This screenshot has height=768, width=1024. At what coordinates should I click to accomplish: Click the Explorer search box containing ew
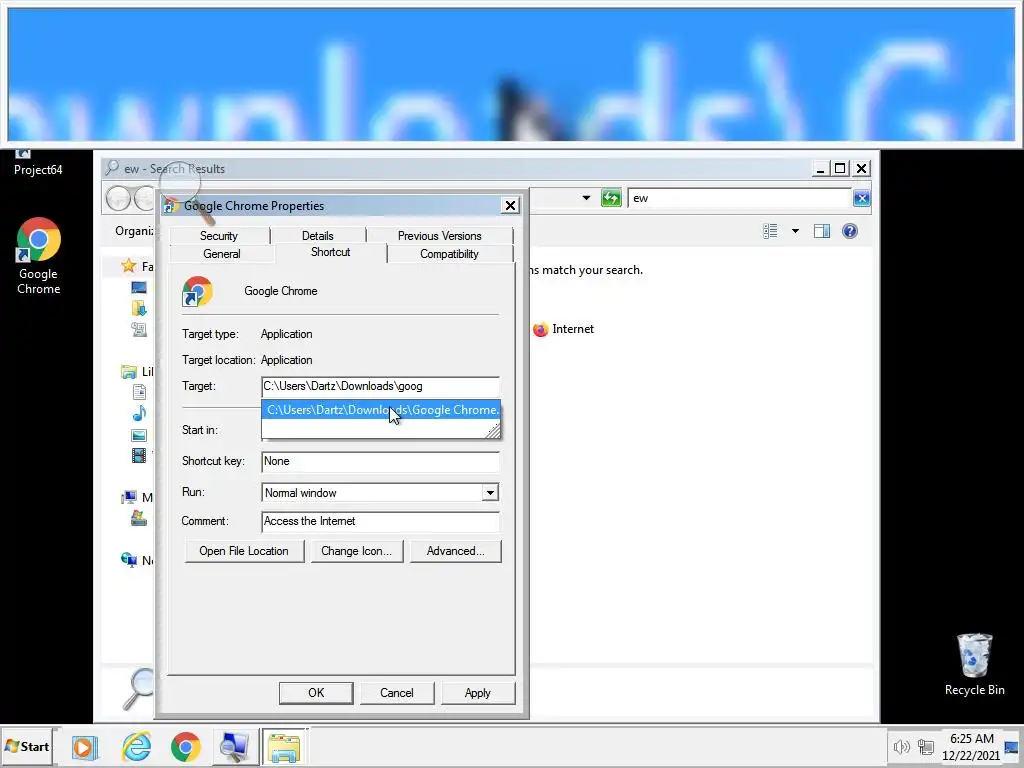click(739, 198)
